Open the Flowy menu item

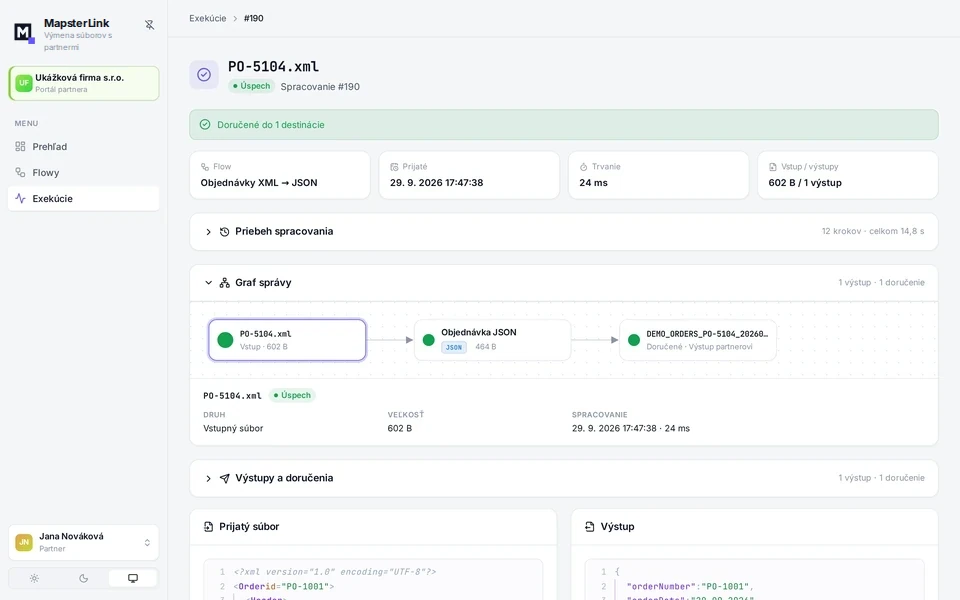coord(83,173)
